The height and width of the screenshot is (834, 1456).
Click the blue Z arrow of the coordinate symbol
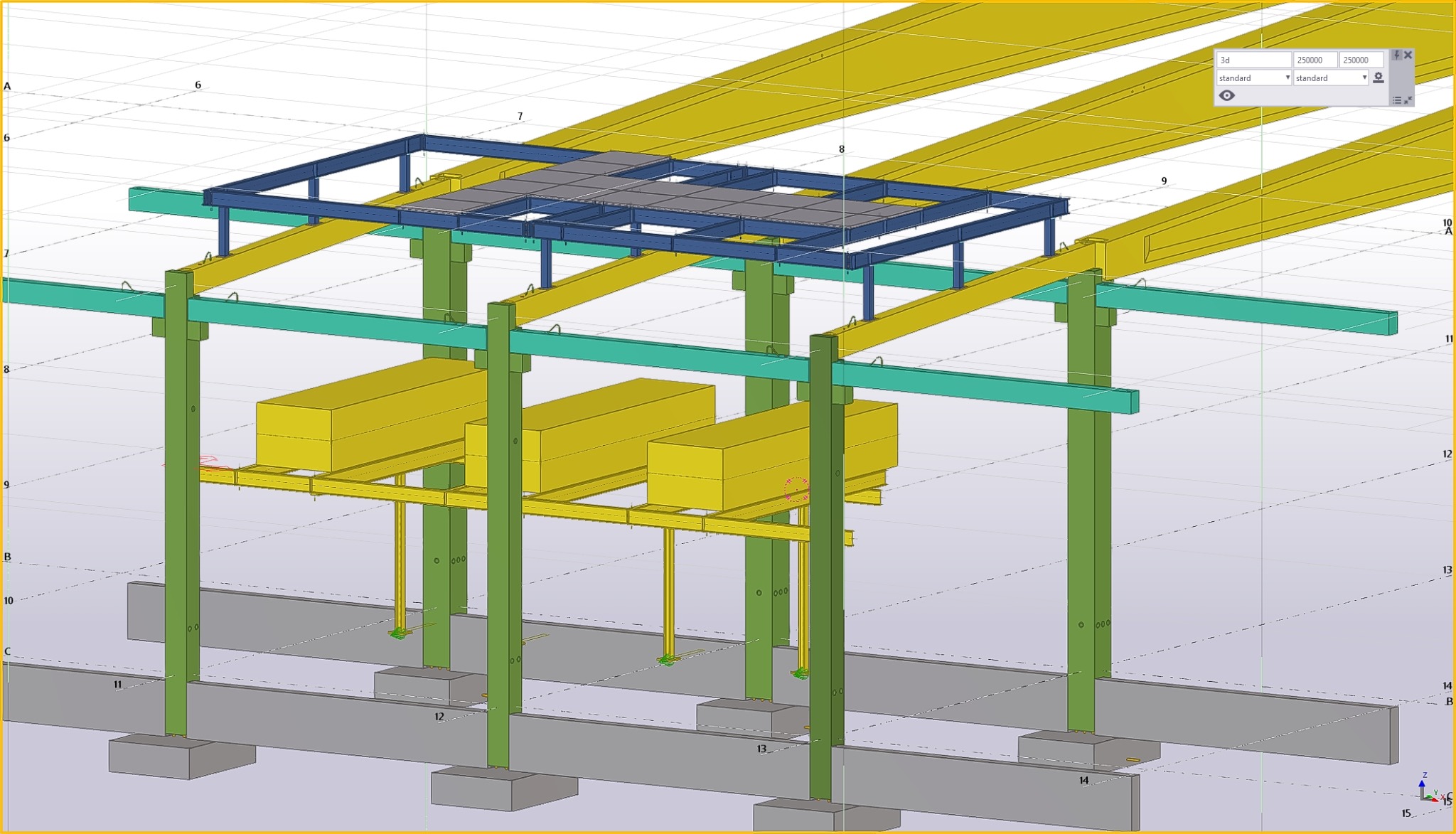(x=1422, y=784)
